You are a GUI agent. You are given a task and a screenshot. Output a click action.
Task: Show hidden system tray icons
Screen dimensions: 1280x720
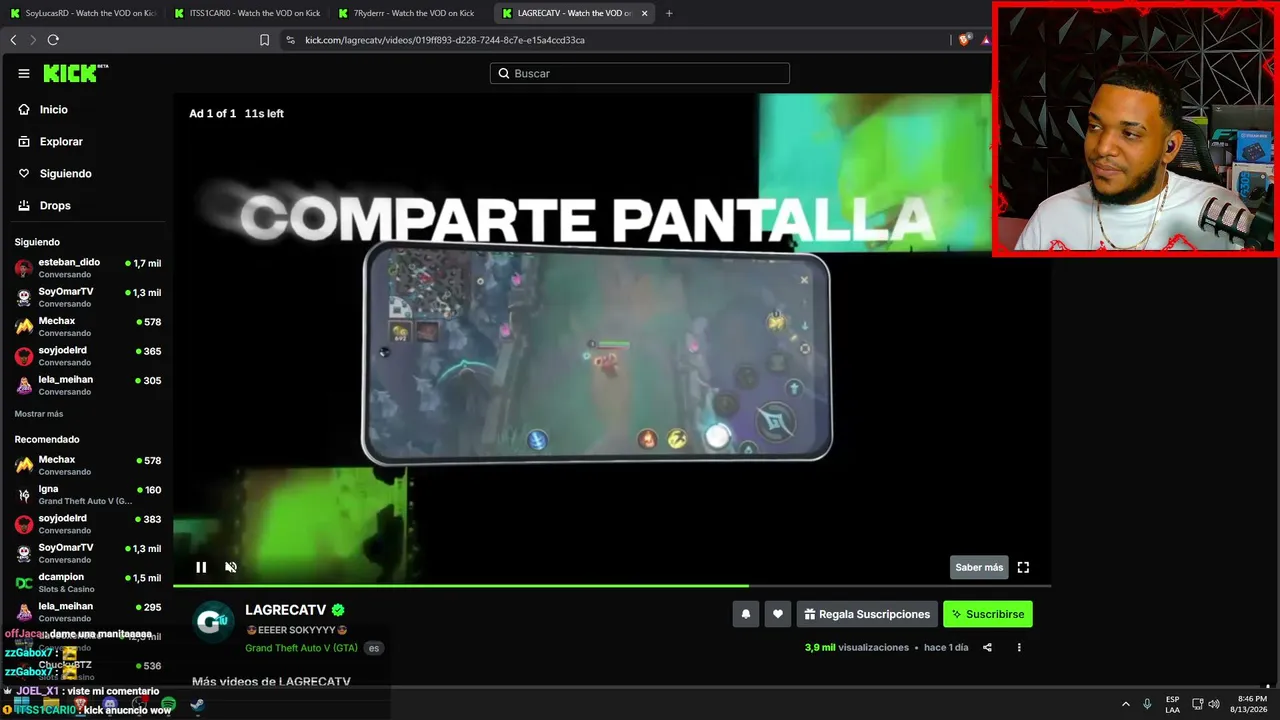1125,704
